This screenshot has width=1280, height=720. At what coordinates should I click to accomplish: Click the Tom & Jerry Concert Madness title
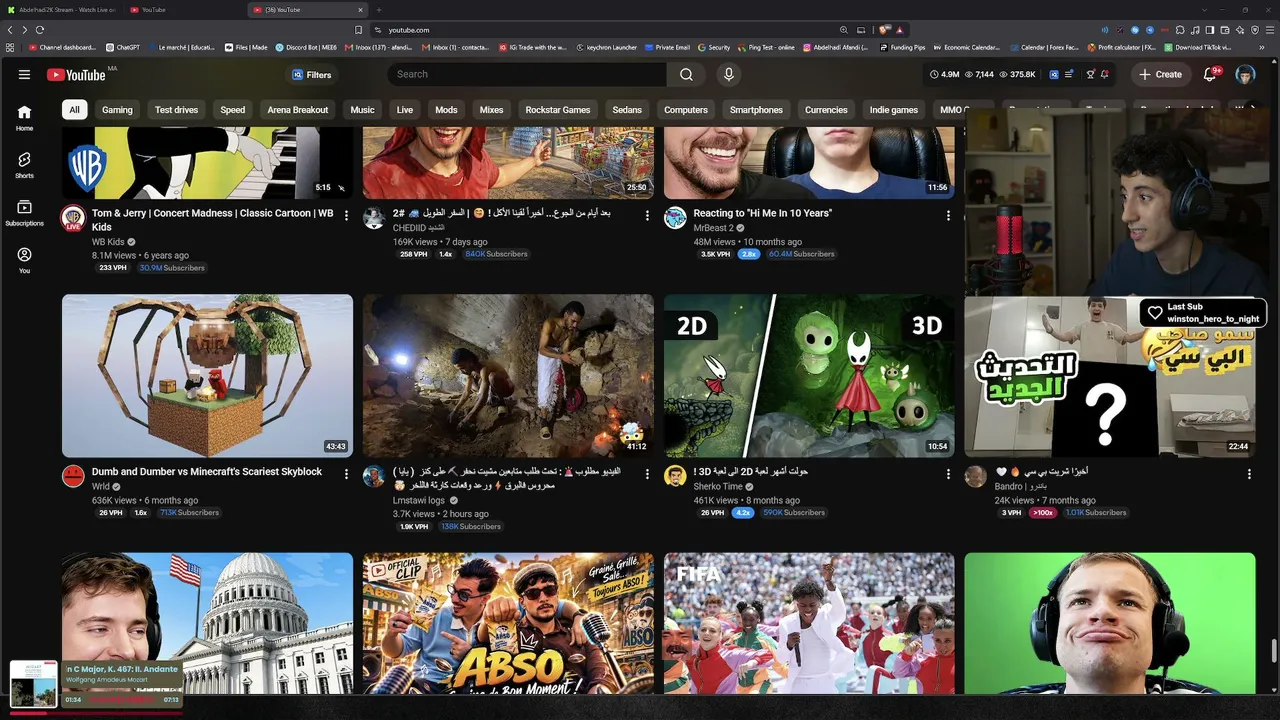click(212, 220)
